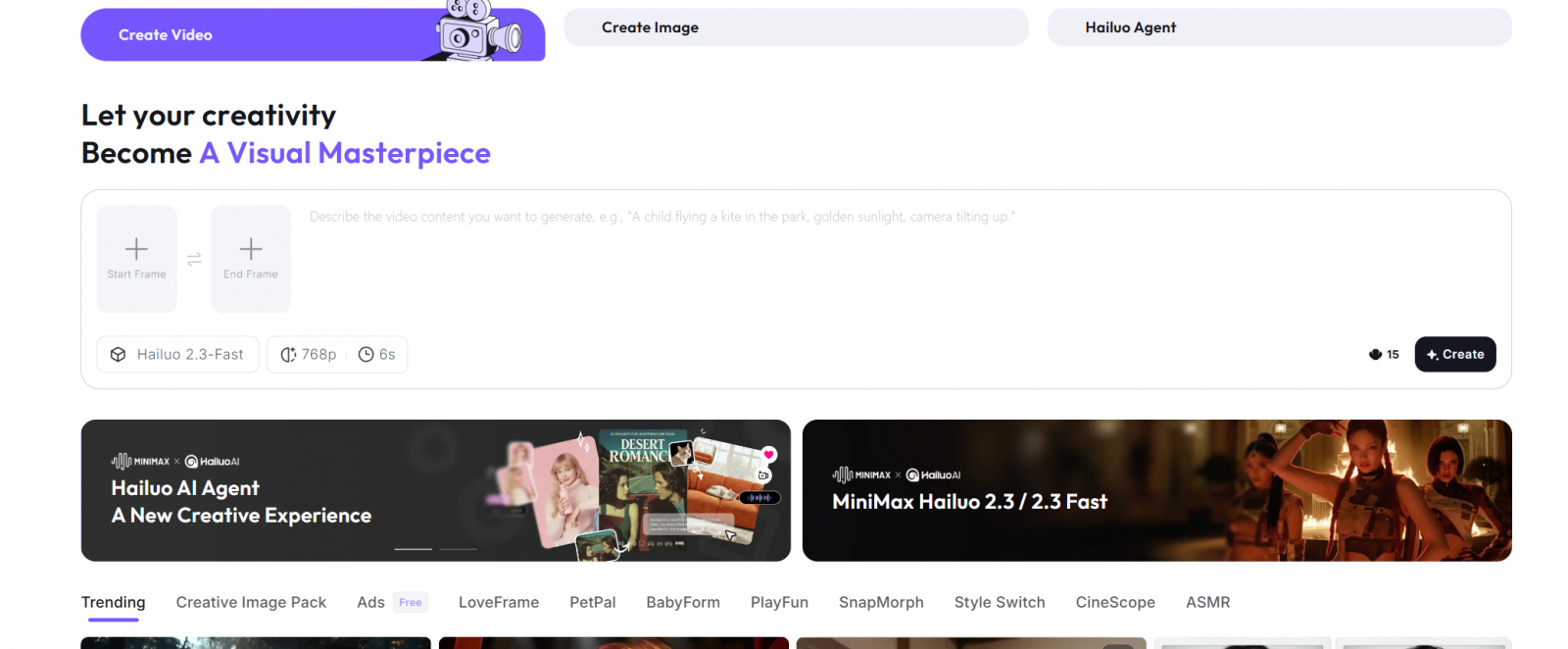Switch to the ASMR tab
Viewport: 1568px width, 649px height.
tap(1207, 602)
